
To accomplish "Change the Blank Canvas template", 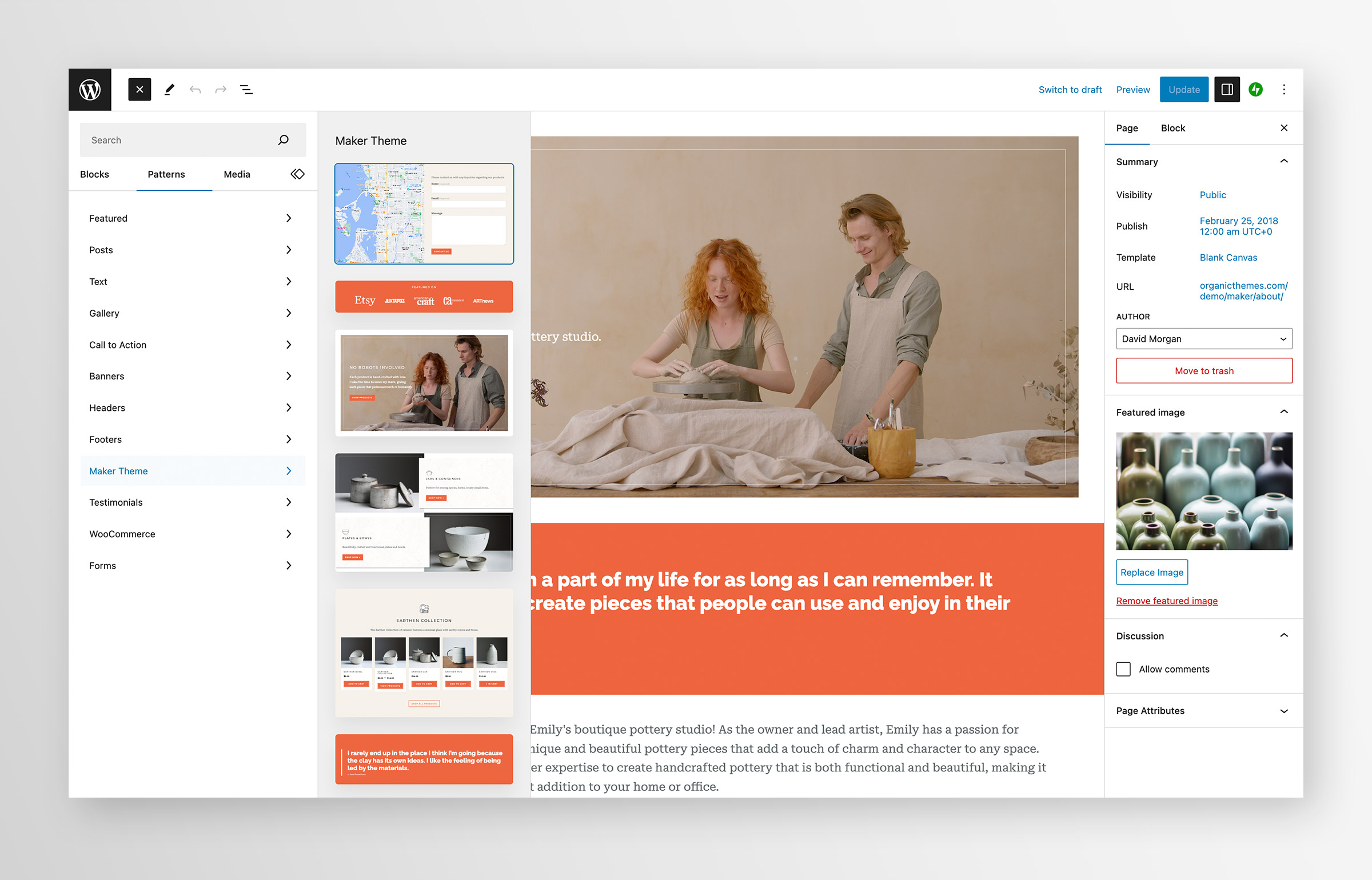I will [1229, 258].
